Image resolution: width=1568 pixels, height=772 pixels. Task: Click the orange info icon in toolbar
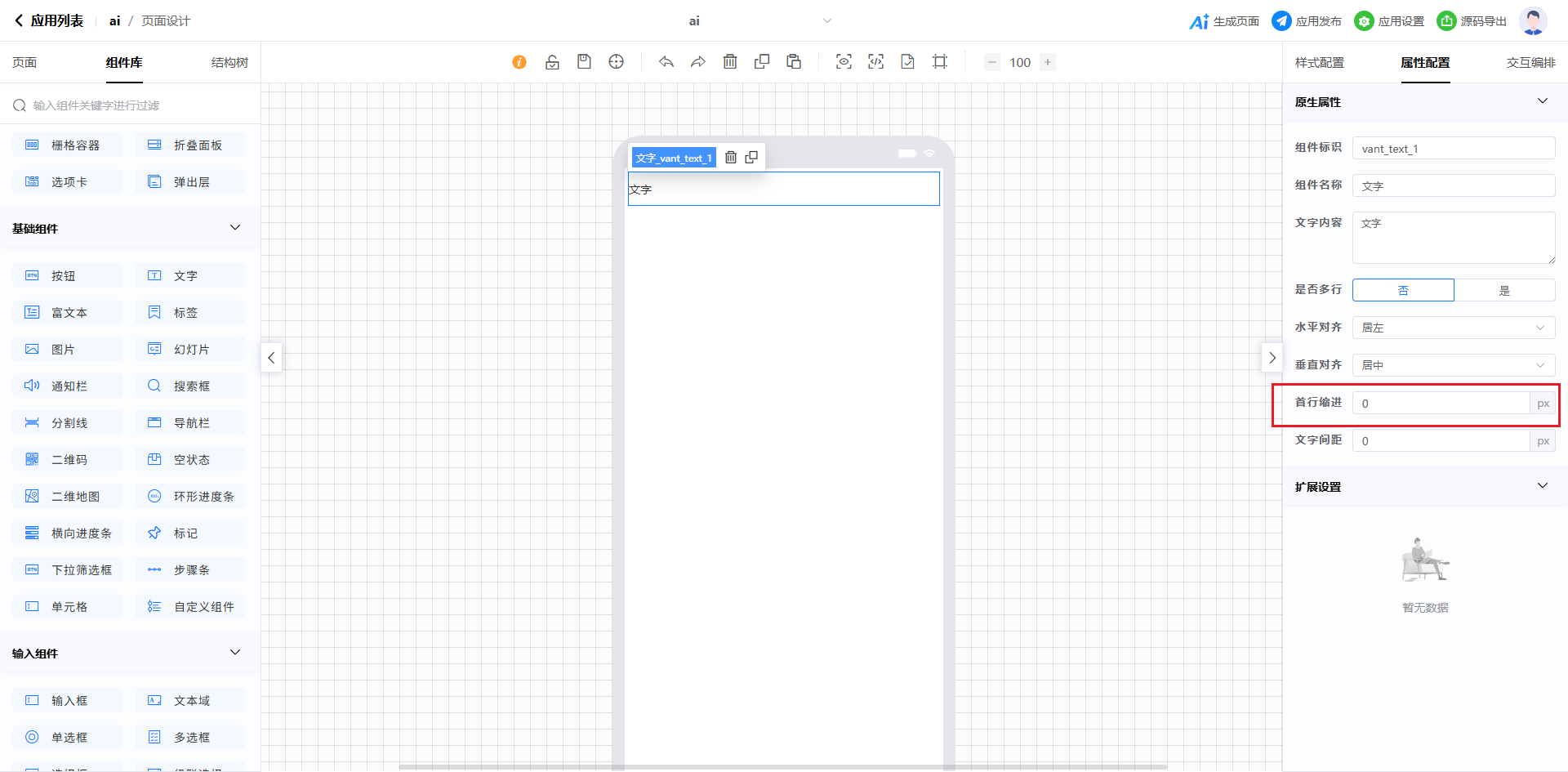[x=519, y=62]
